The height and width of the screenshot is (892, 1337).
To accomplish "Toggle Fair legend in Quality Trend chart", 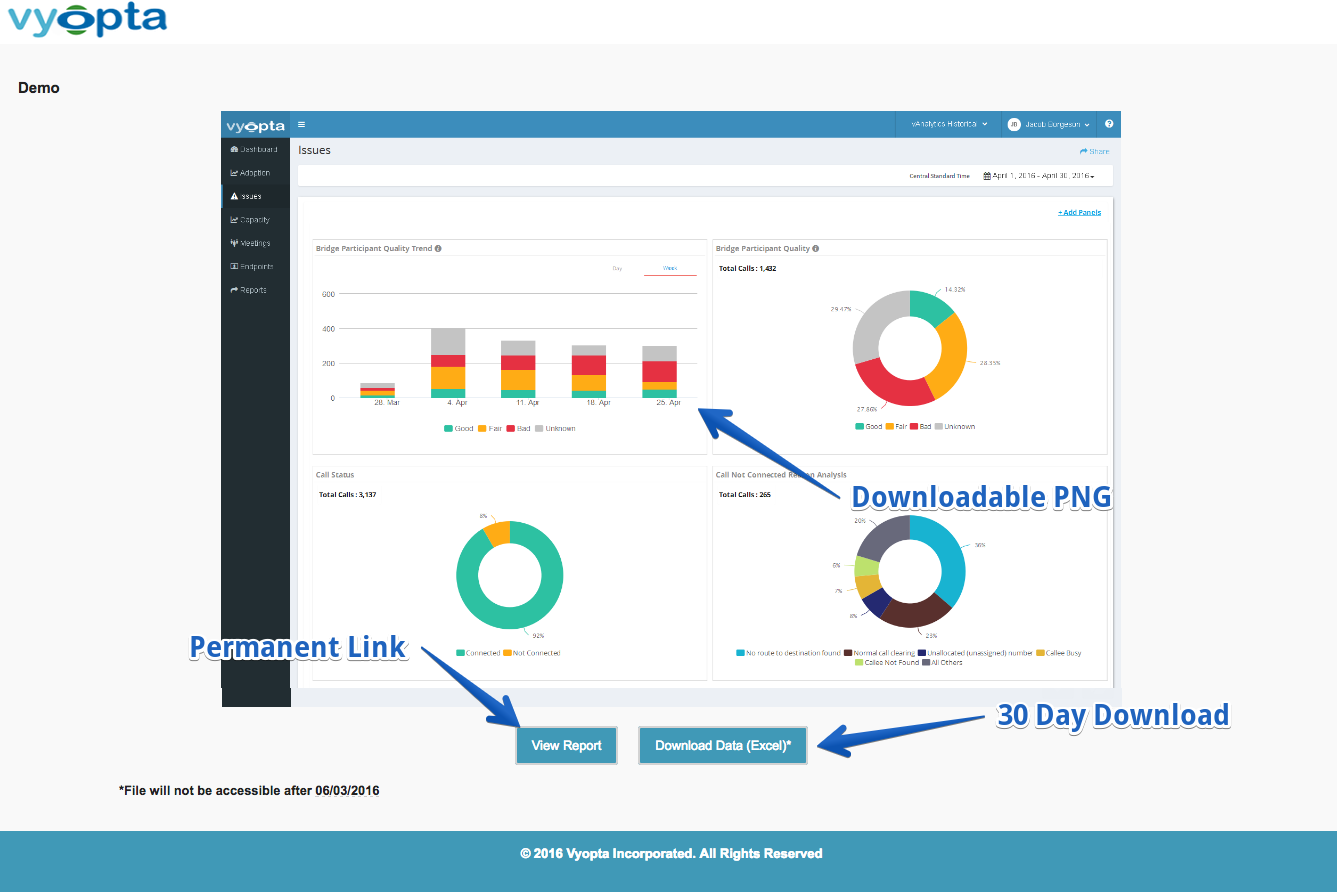I will (x=490, y=428).
